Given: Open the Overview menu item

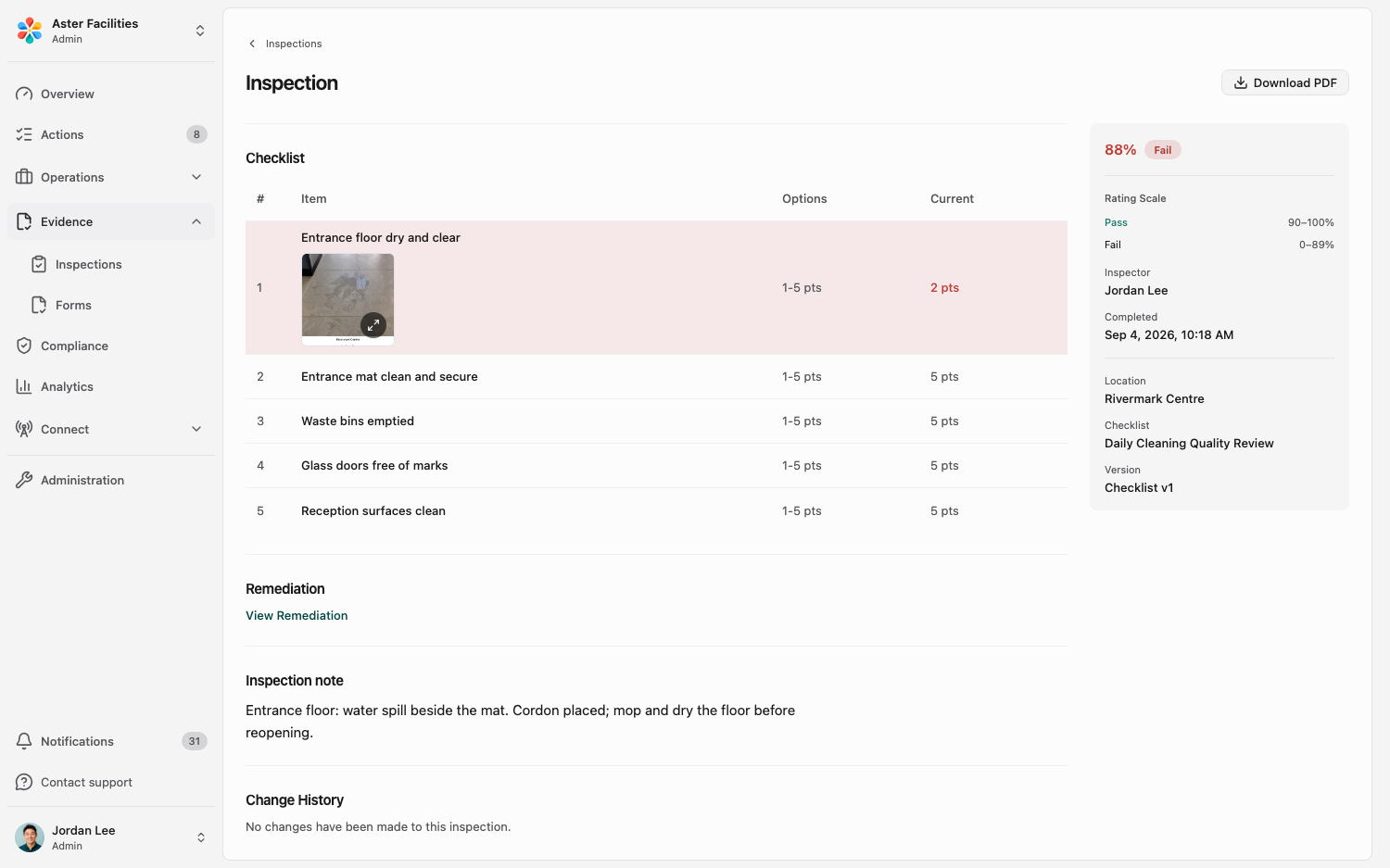Looking at the screenshot, I should 111,94.
